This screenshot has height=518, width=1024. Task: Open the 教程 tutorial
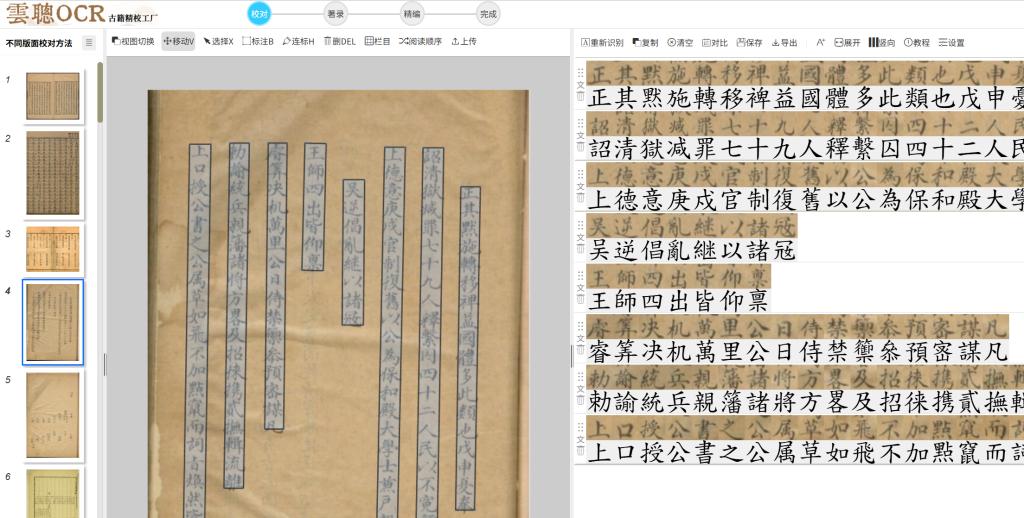pos(917,42)
